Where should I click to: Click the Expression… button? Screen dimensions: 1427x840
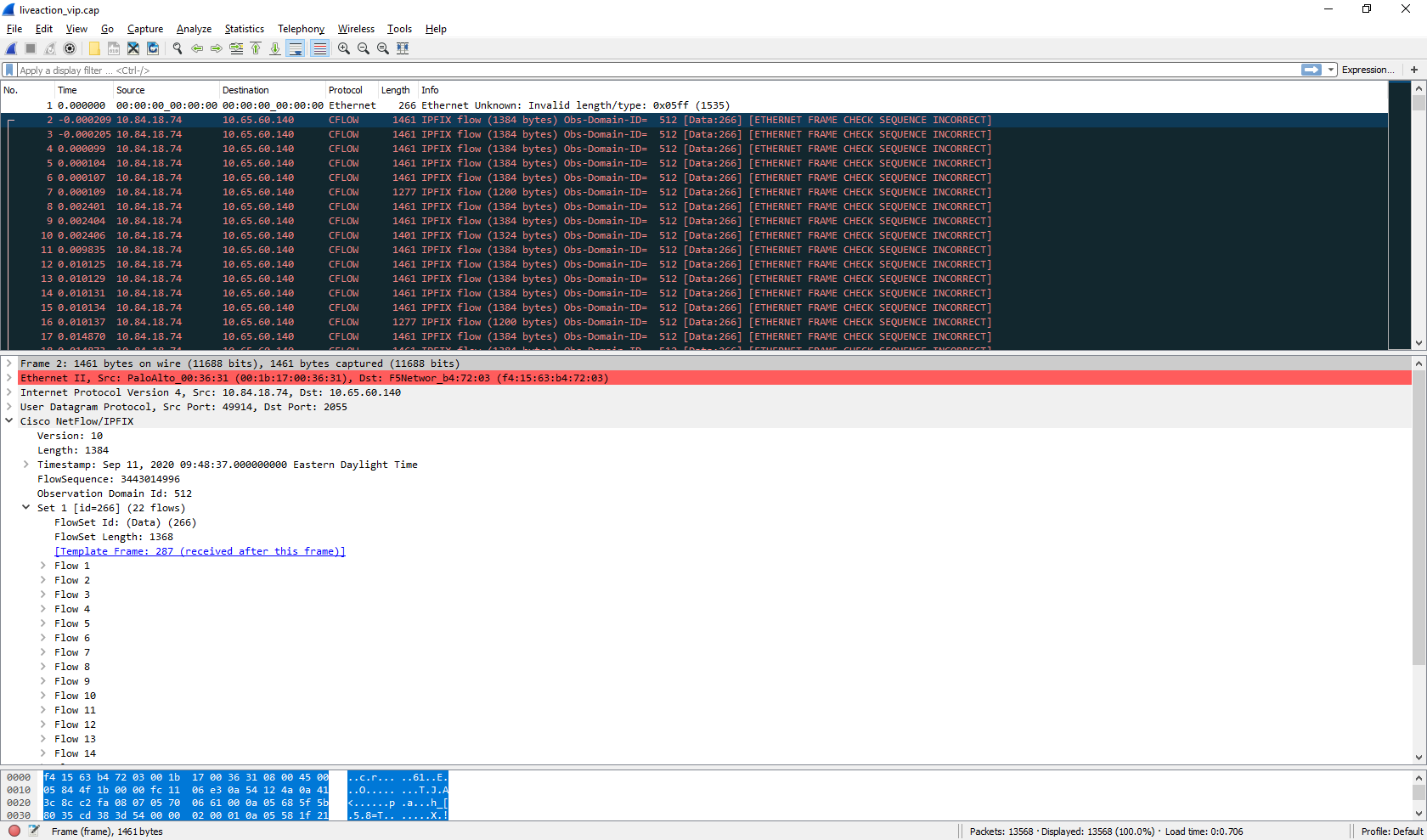pyautogui.click(x=1367, y=70)
